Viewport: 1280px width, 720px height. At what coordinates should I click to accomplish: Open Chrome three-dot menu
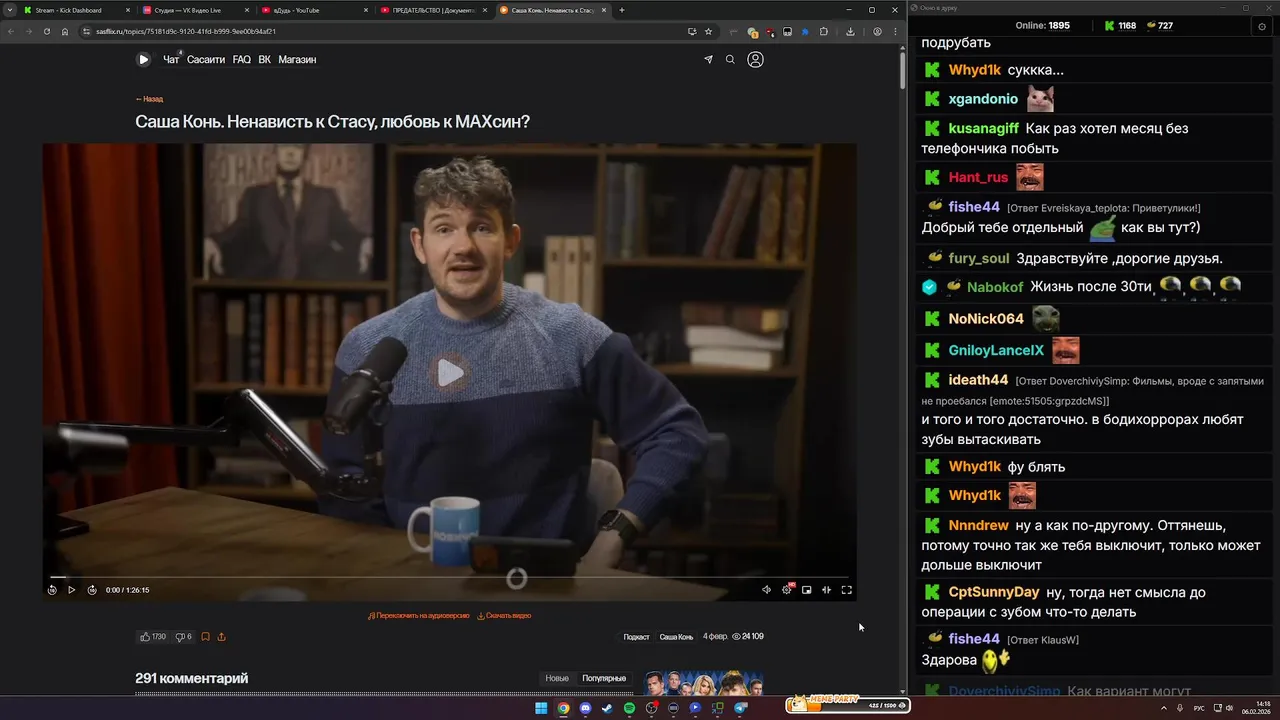click(895, 31)
